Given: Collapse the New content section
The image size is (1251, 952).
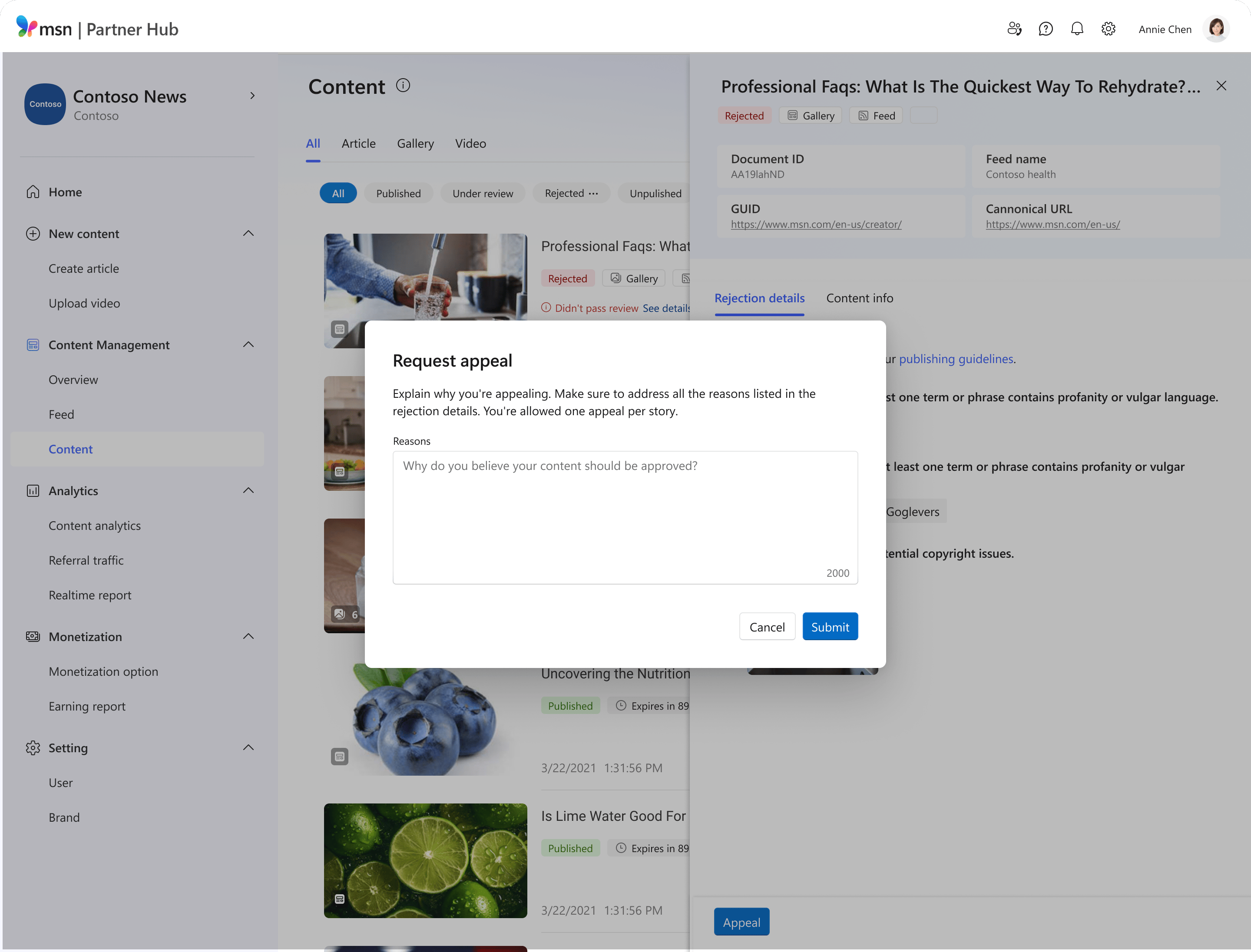Looking at the screenshot, I should [248, 233].
